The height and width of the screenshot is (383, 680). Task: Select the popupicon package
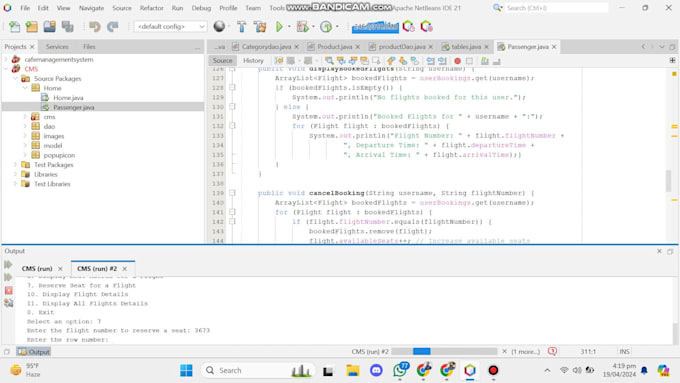click(x=59, y=155)
